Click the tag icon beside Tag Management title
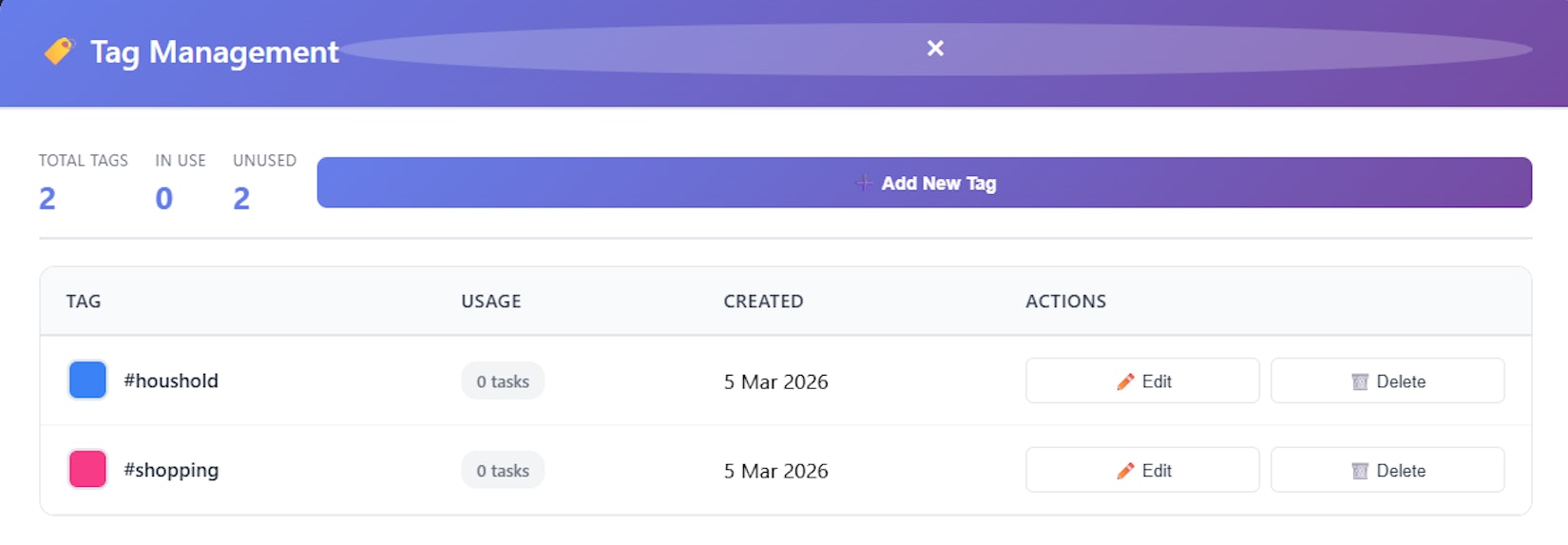1568x545 pixels. pyautogui.click(x=59, y=50)
